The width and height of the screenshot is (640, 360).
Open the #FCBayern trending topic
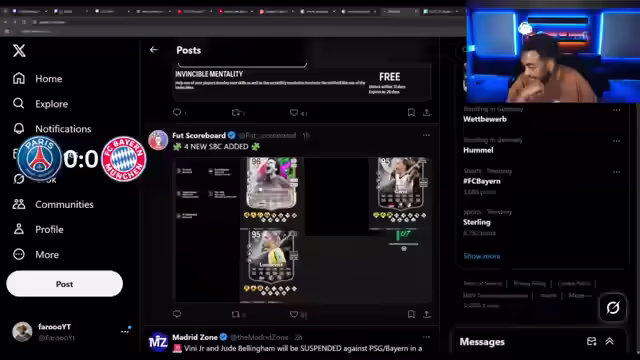click(482, 181)
